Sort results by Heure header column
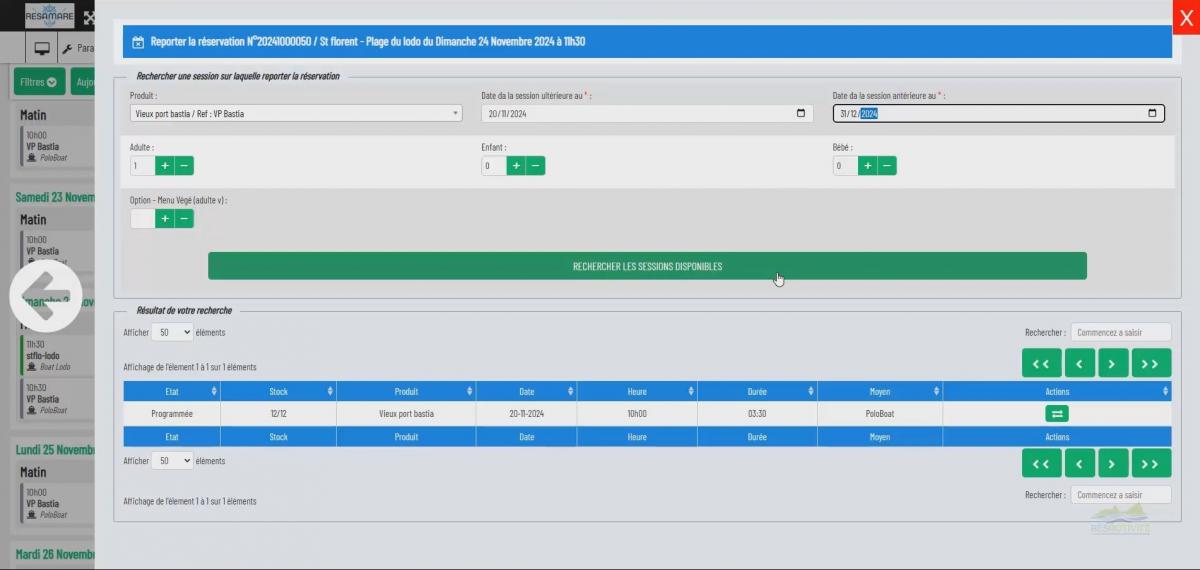Screen dimensions: 1200x570 click(637, 391)
